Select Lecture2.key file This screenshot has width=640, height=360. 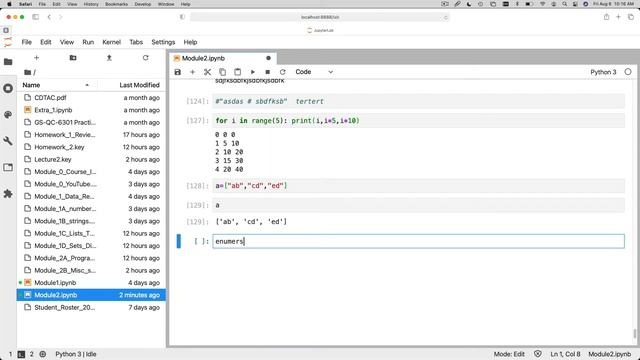point(91,159)
